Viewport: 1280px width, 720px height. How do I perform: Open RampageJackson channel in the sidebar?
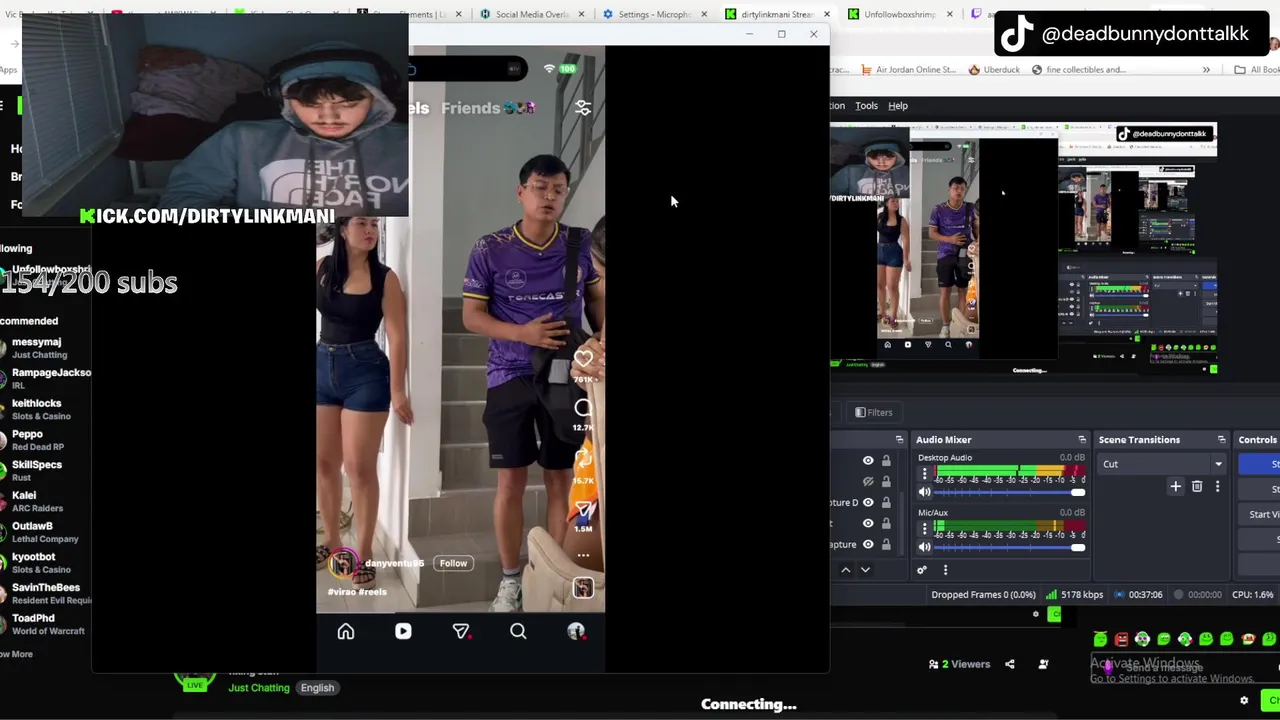46,378
